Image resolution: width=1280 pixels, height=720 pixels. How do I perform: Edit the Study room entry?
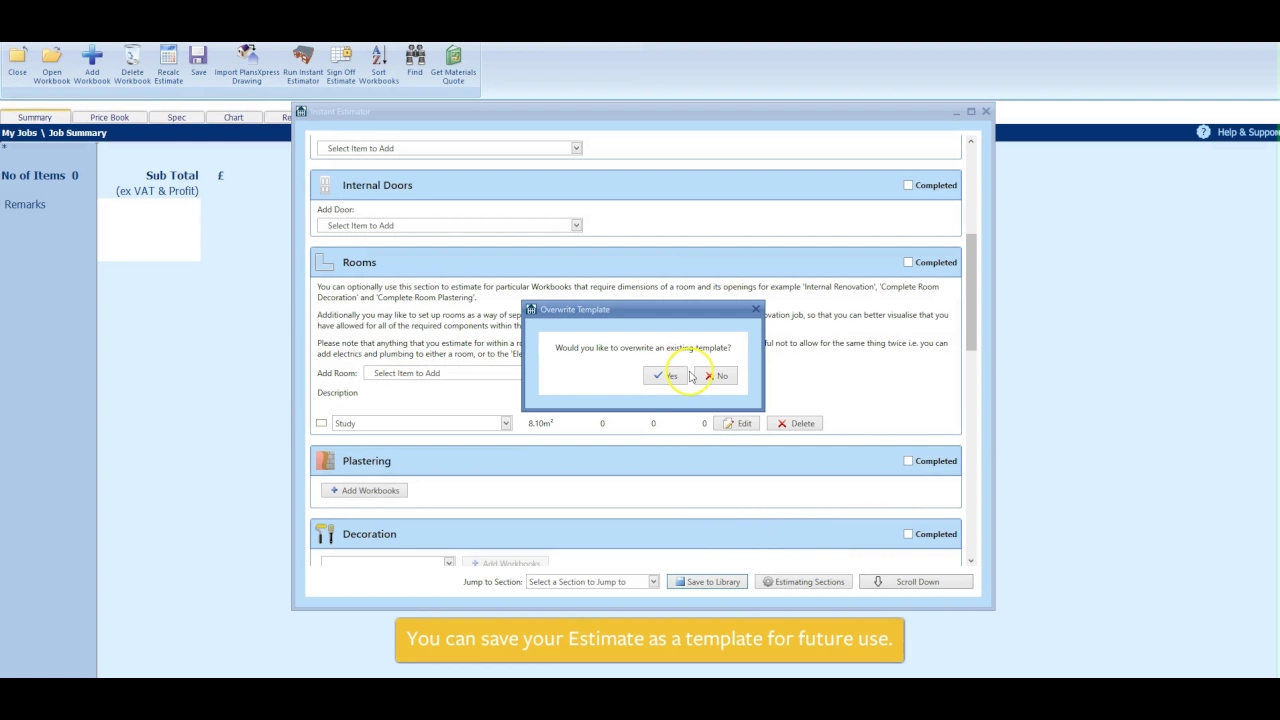click(737, 423)
